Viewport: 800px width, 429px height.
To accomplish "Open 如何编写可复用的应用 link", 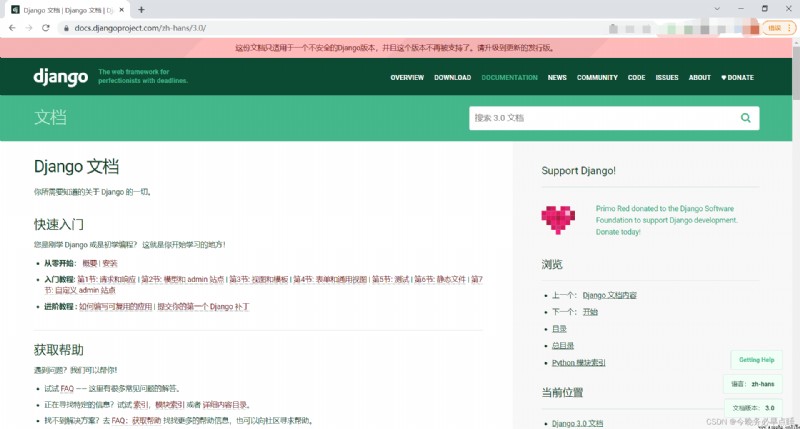I will point(116,307).
